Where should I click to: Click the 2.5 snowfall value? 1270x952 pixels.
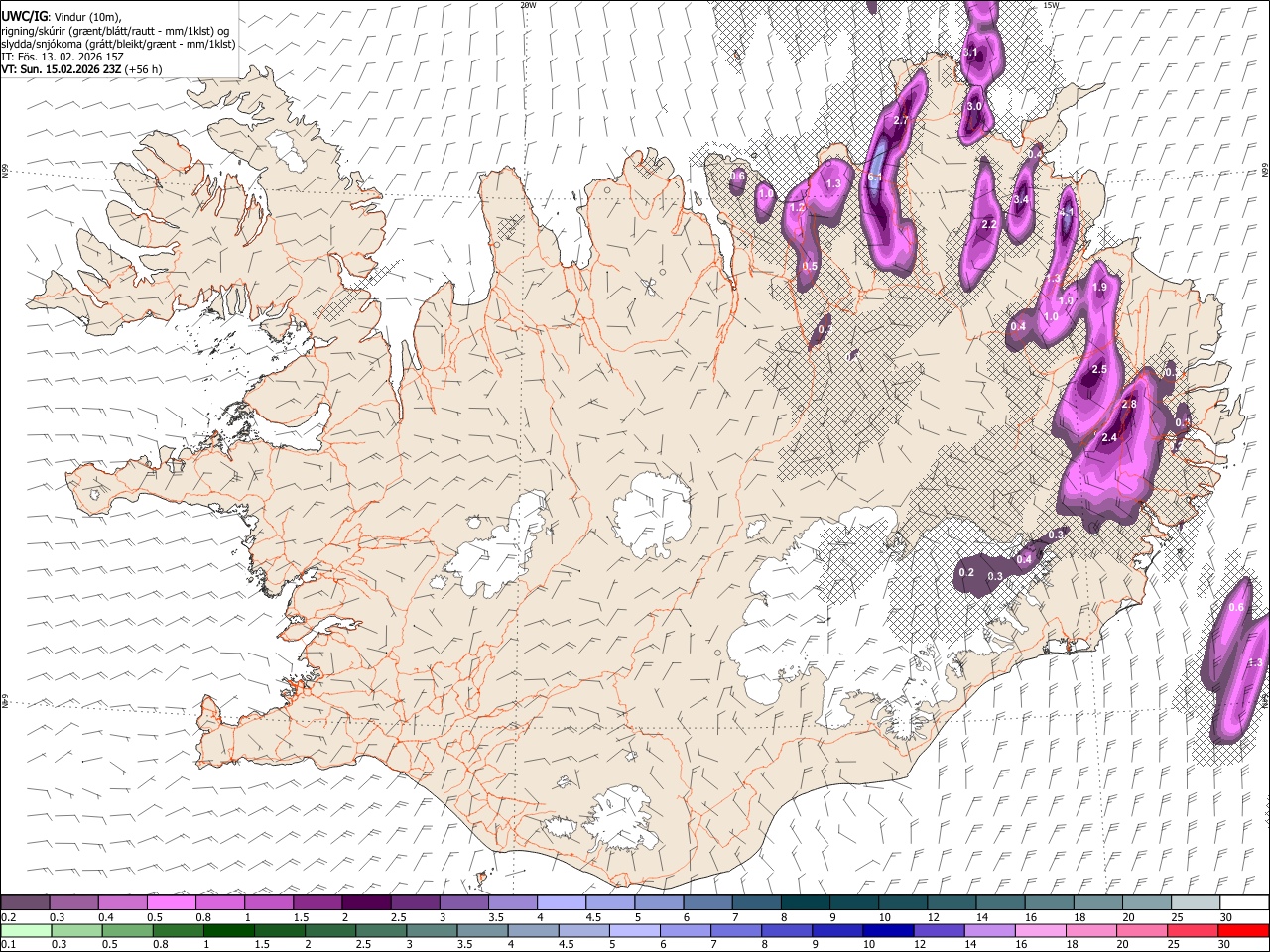coord(1098,369)
